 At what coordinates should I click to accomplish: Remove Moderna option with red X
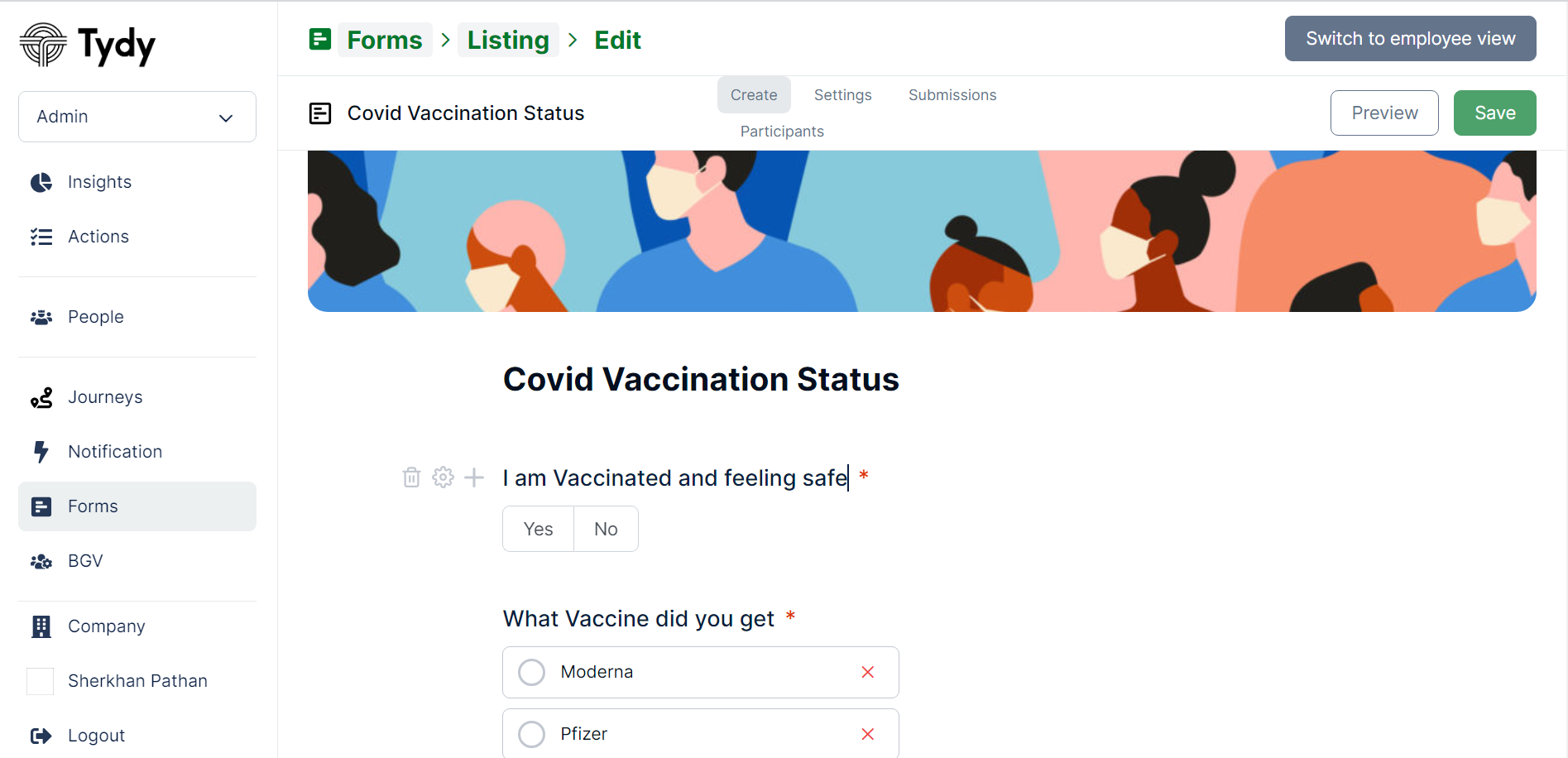click(x=868, y=672)
